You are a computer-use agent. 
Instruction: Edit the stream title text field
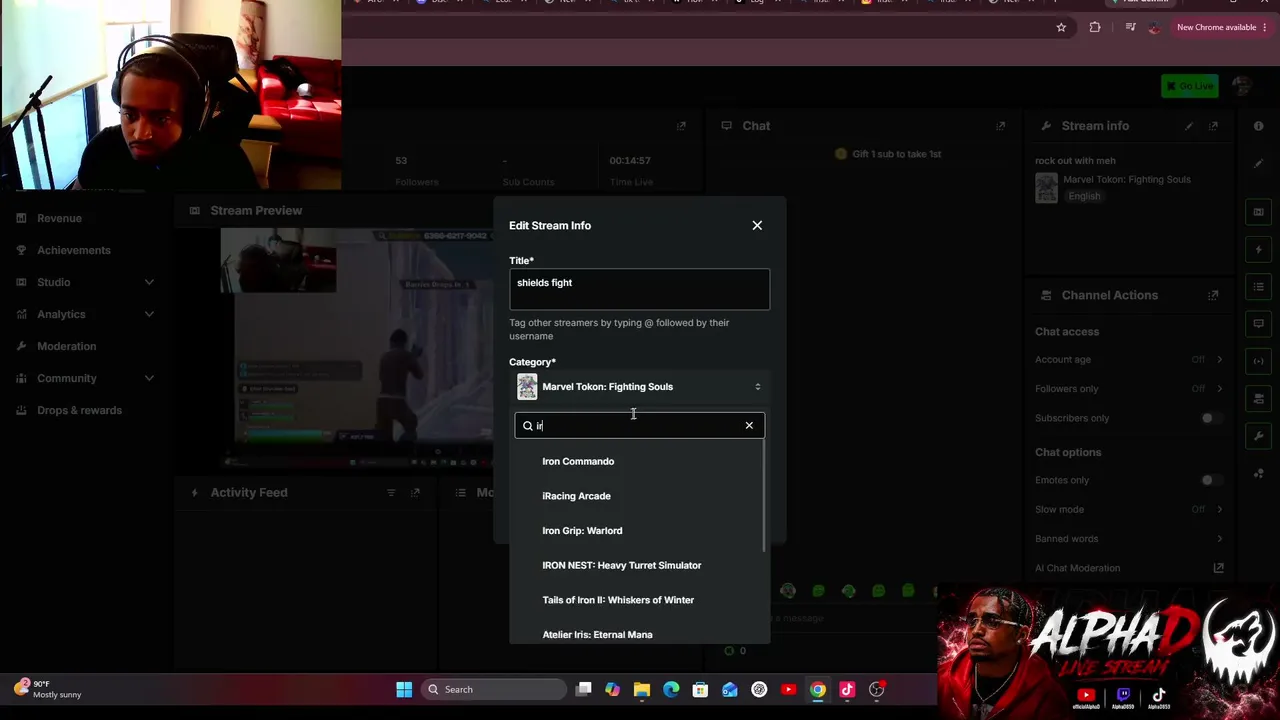click(639, 289)
